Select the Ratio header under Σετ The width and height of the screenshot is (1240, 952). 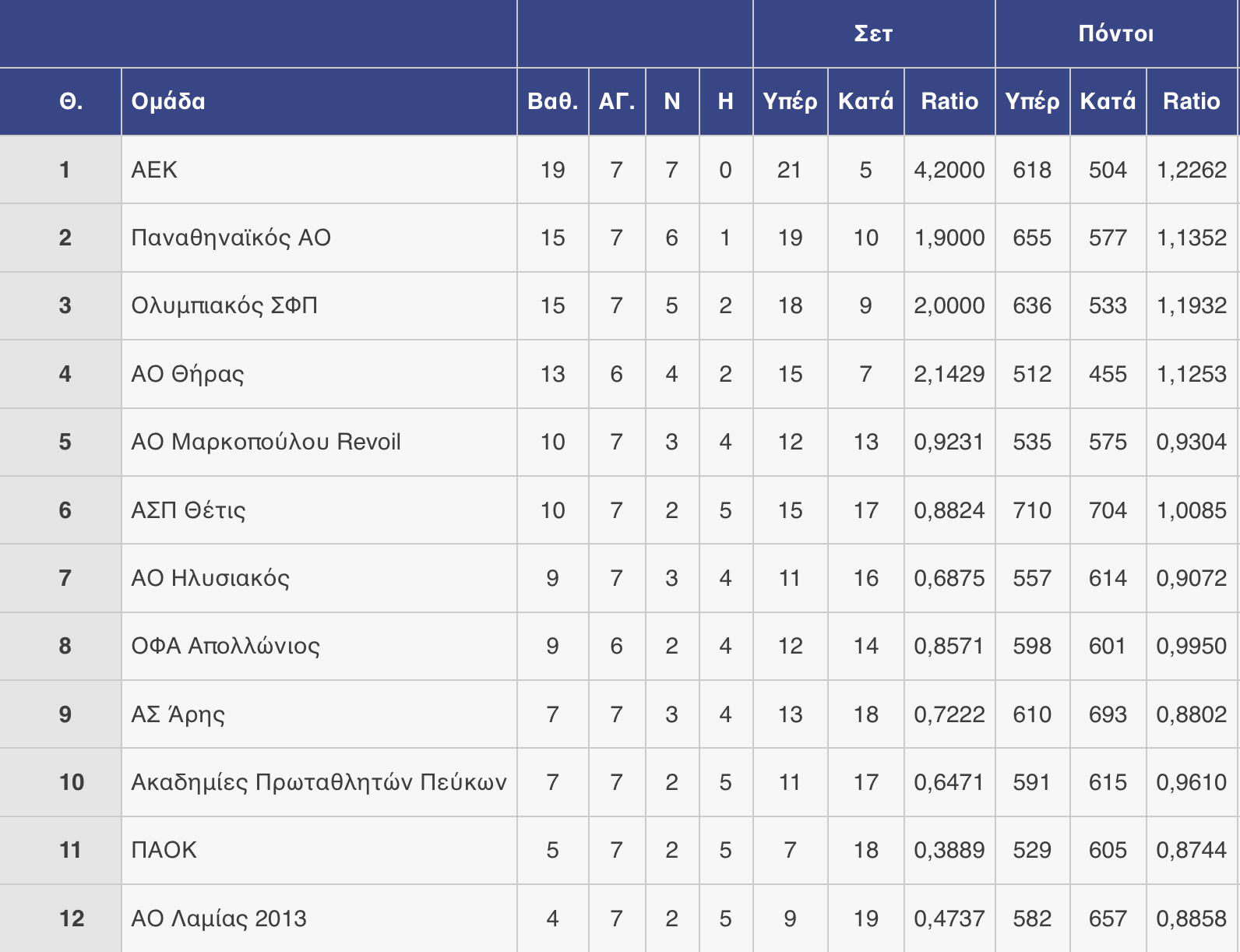coord(949,101)
